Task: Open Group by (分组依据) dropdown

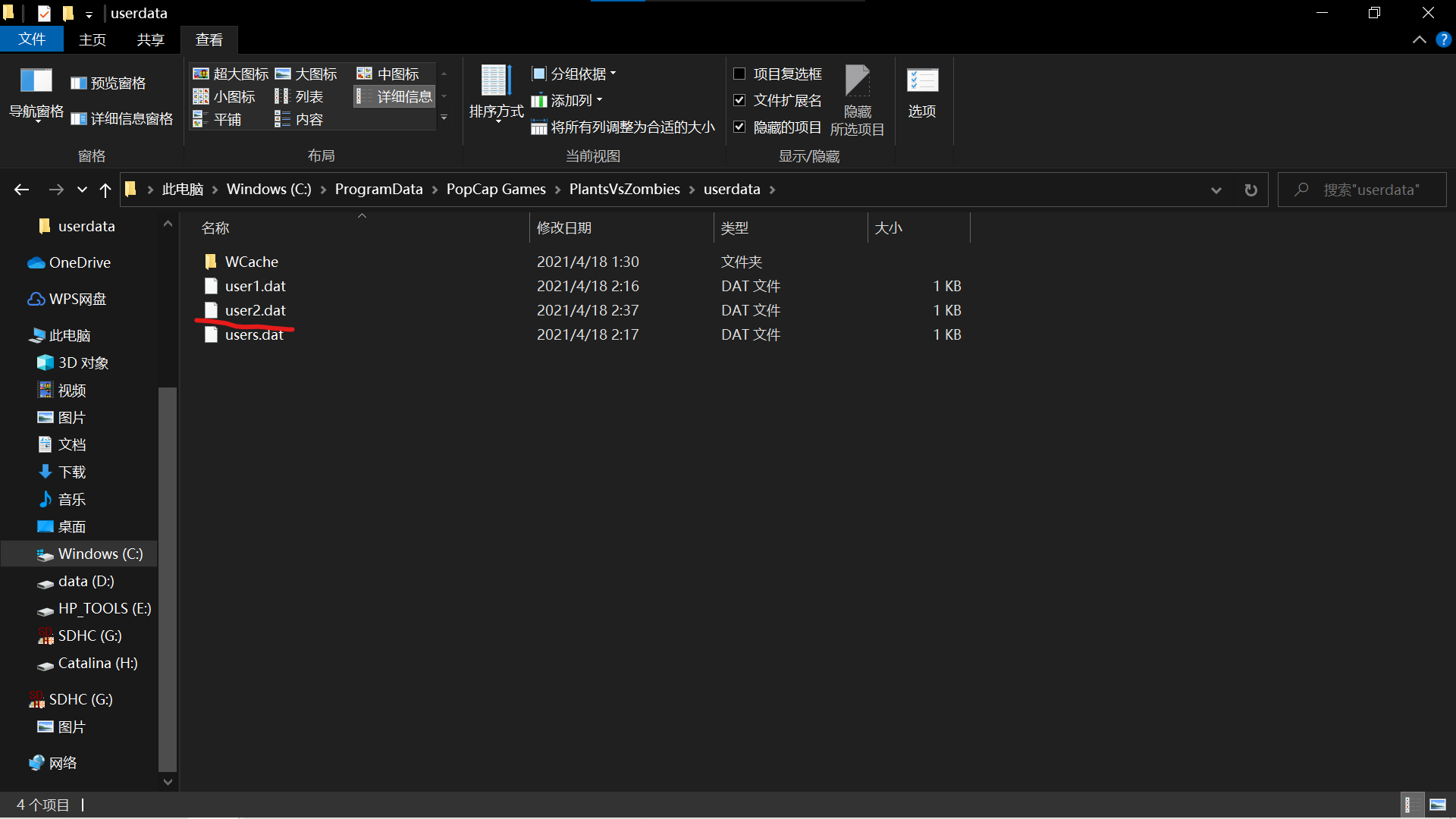Action: tap(574, 74)
